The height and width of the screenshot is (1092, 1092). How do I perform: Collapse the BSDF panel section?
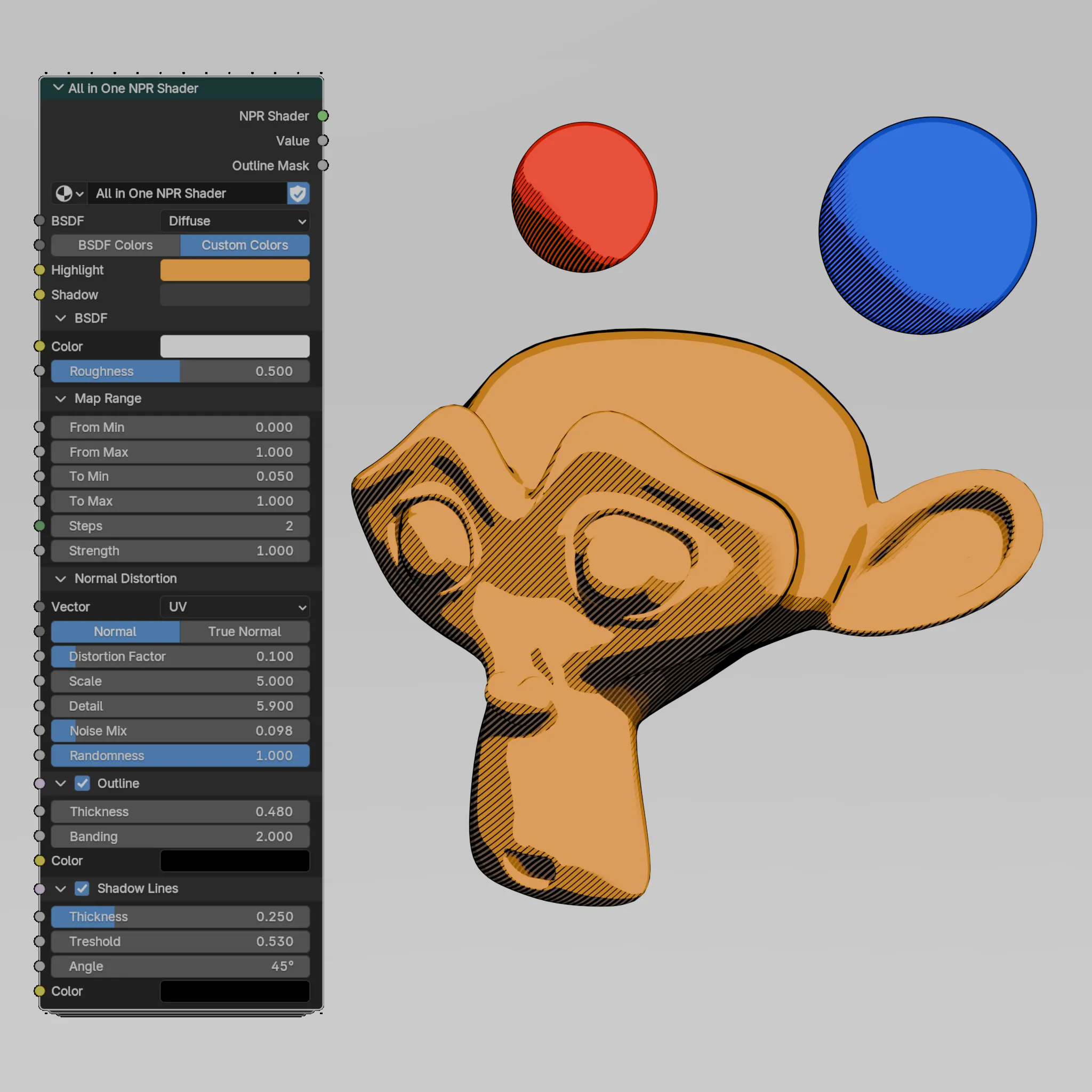pos(60,318)
